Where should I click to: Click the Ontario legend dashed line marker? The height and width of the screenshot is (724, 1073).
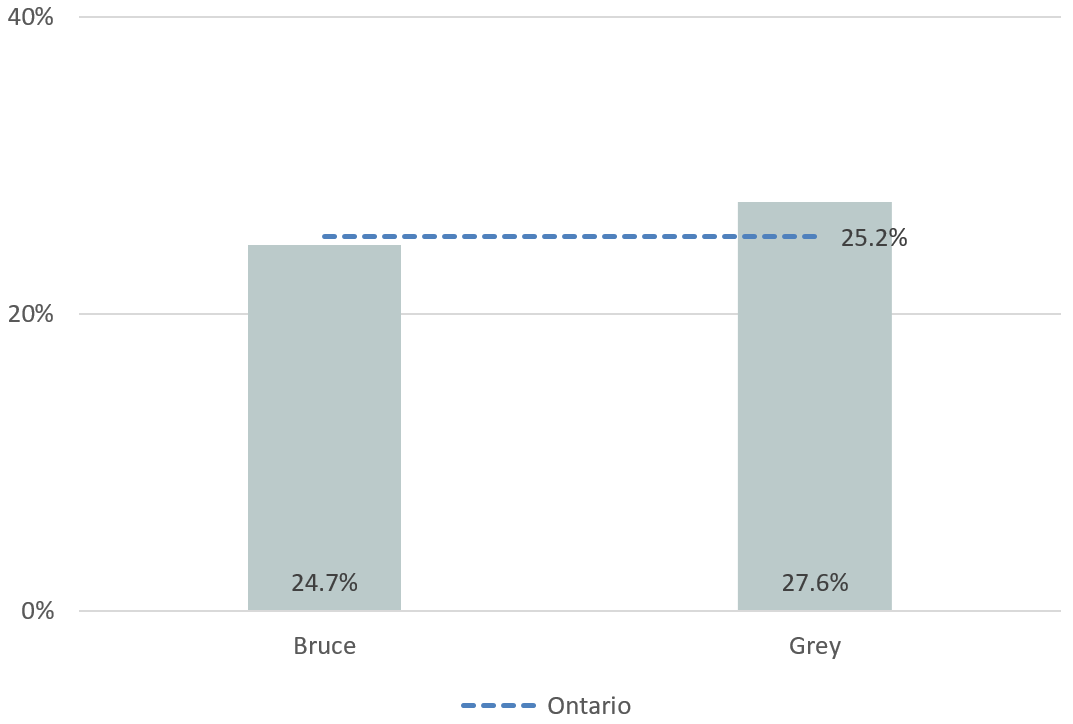click(498, 706)
